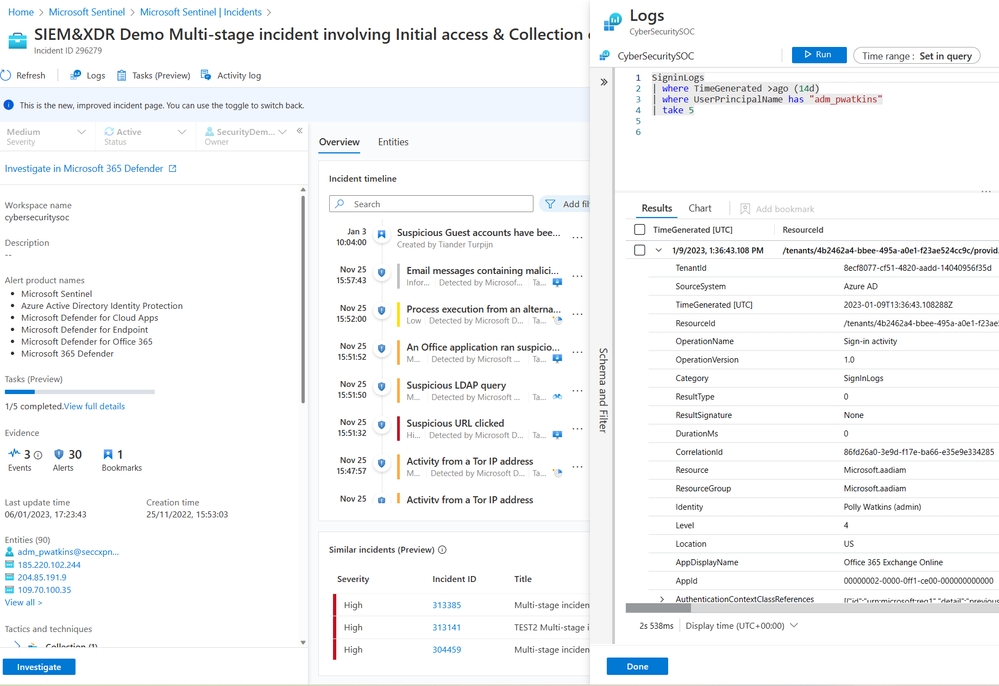Viewport: 999px width, 686px height.
Task: Open more options for Email messages alert
Action: (x=577, y=276)
